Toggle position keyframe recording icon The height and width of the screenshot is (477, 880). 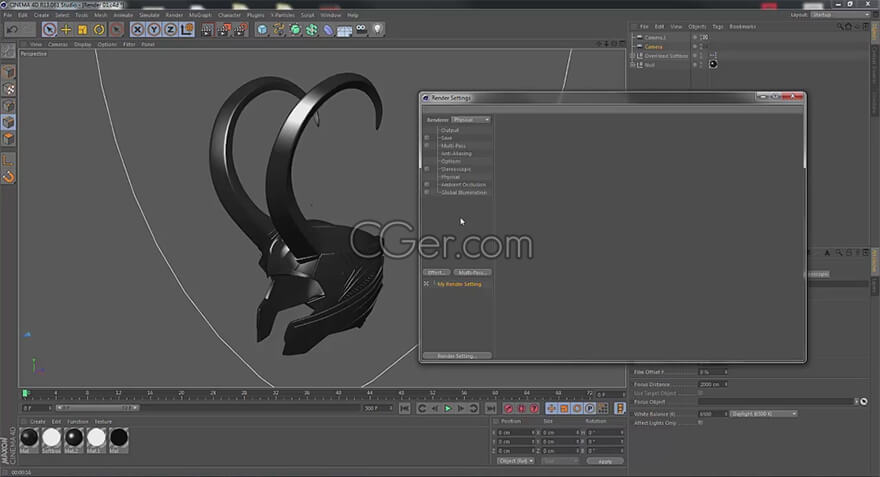552,409
